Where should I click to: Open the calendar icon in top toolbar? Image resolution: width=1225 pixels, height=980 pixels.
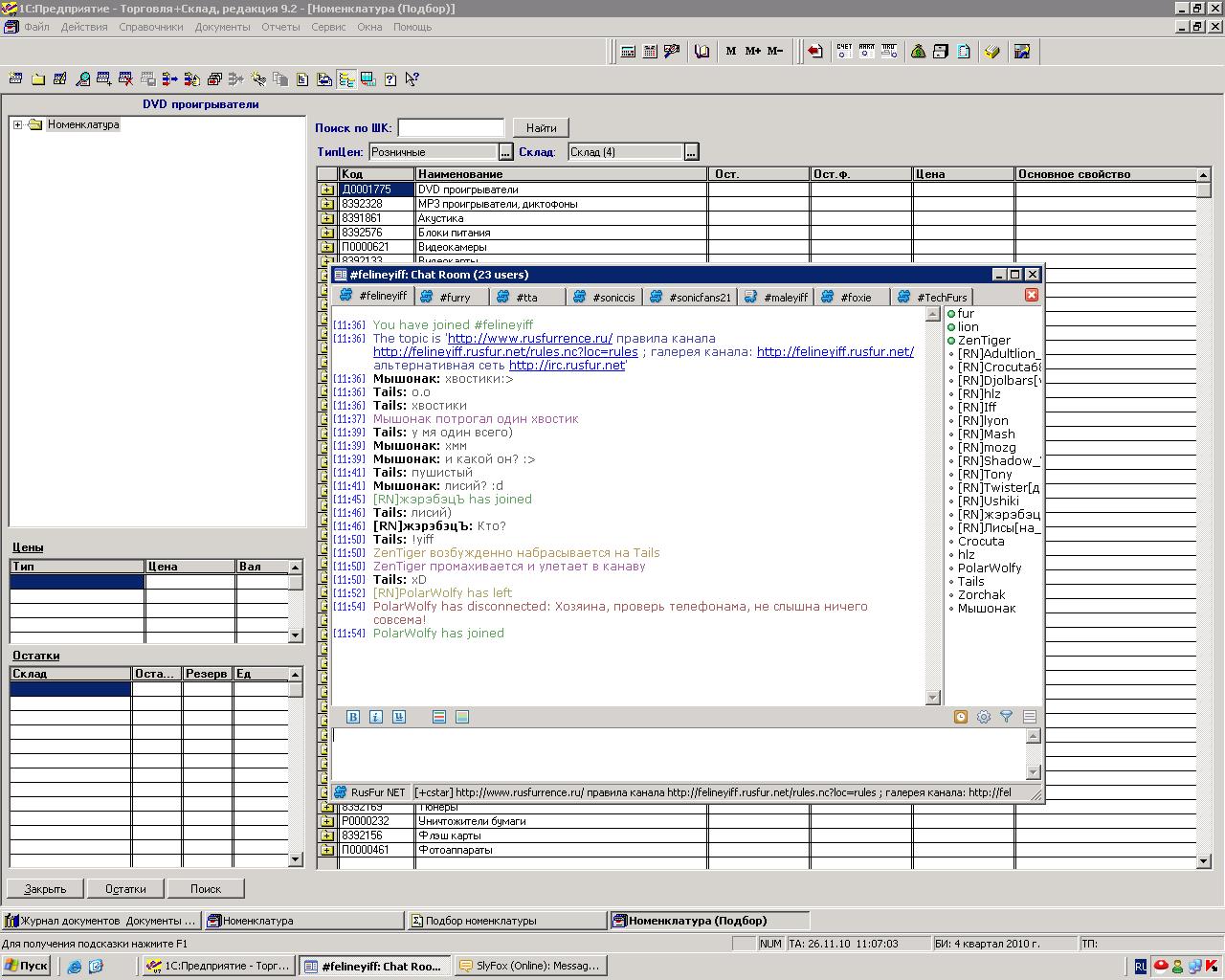coord(650,52)
